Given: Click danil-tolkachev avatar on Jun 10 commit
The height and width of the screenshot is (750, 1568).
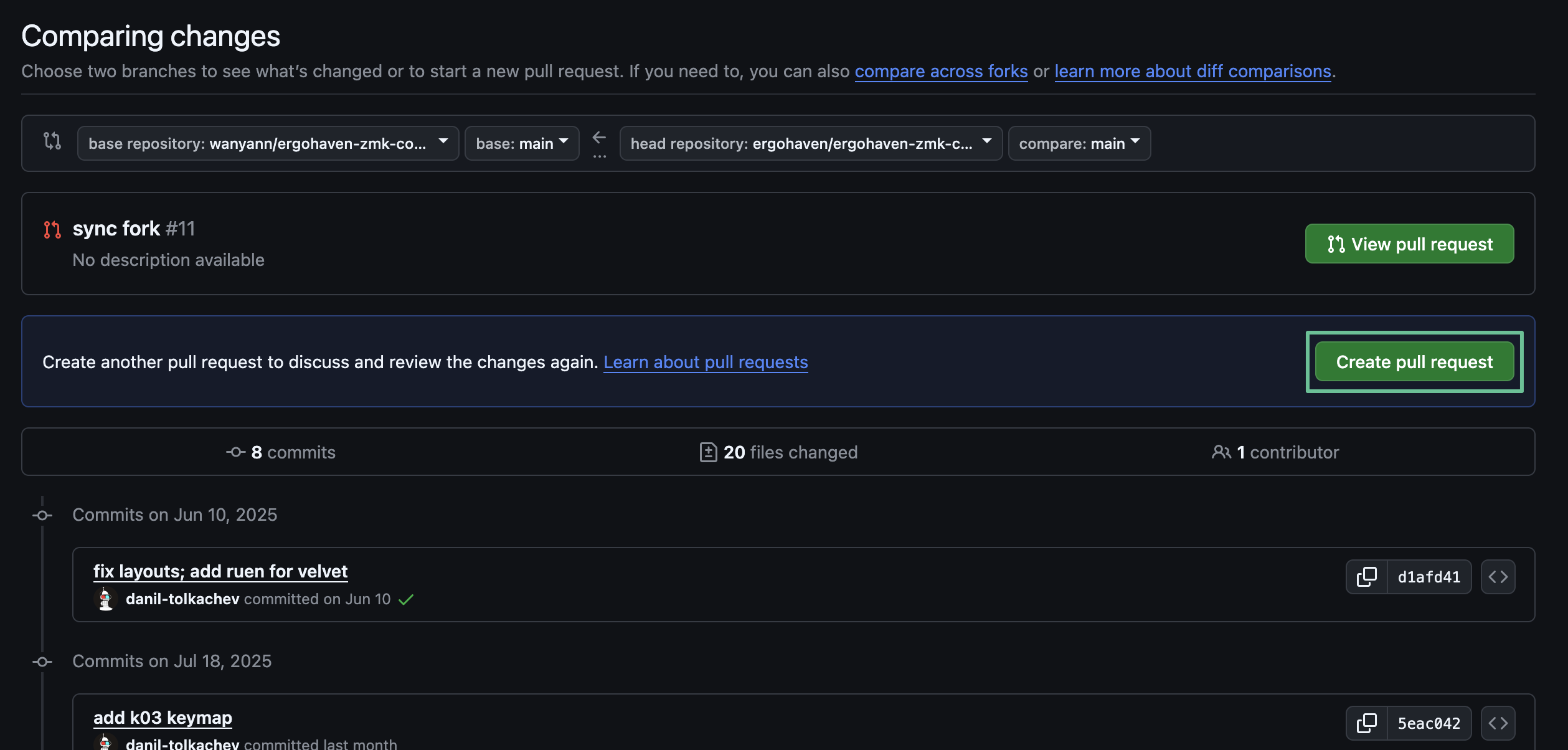Looking at the screenshot, I should [105, 599].
